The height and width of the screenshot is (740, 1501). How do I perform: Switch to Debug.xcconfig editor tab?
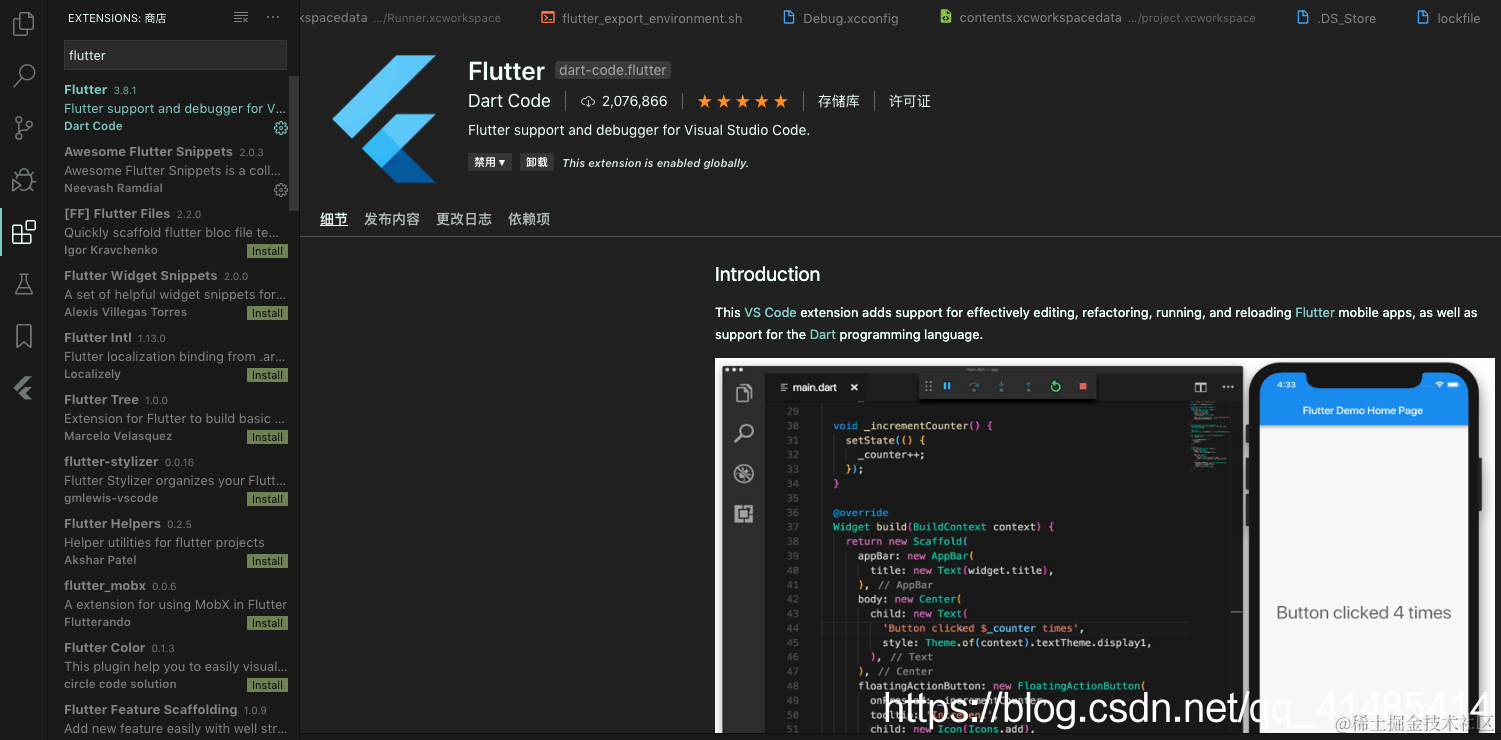[x=840, y=18]
